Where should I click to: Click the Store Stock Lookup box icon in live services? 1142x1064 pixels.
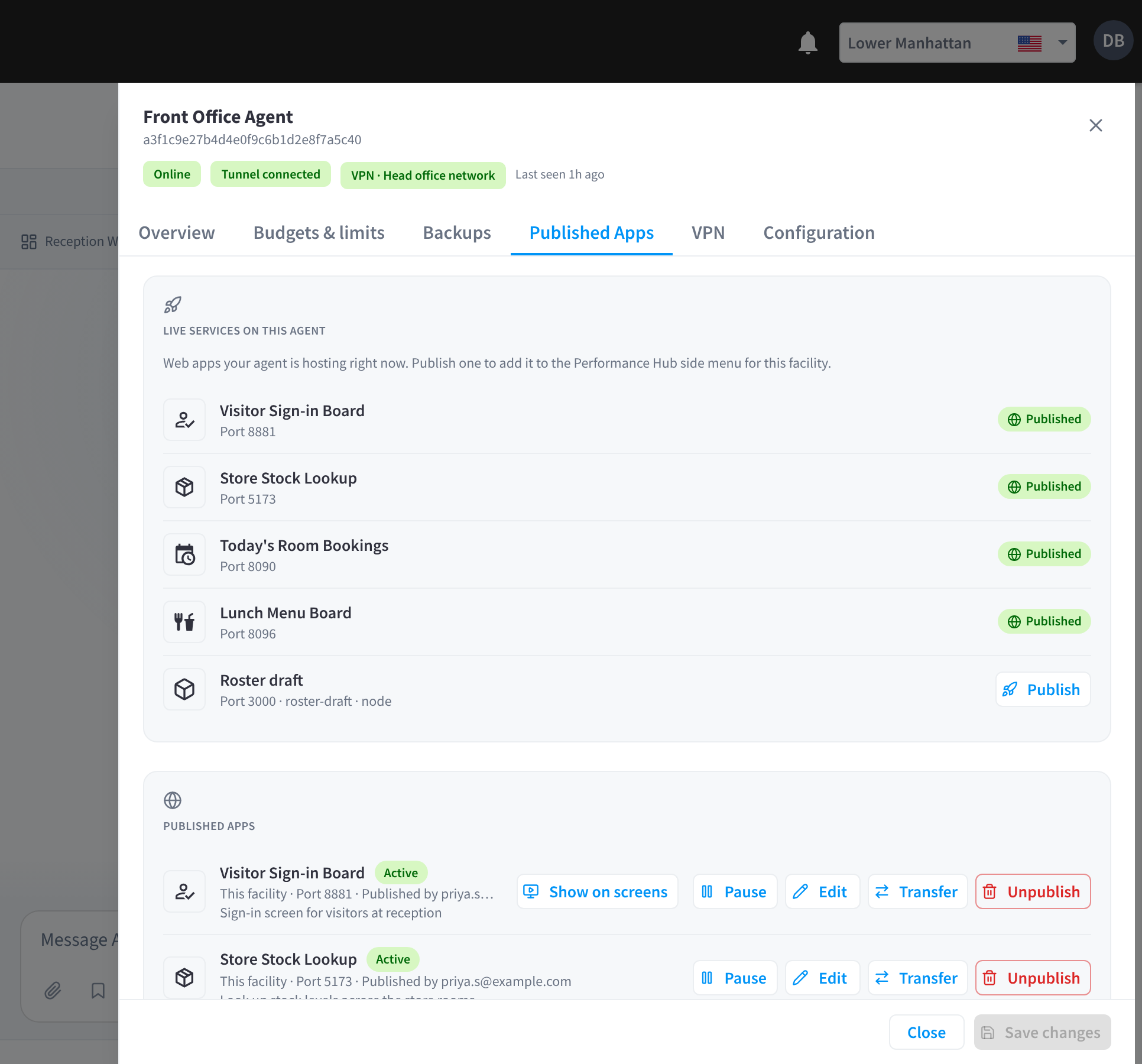184,487
